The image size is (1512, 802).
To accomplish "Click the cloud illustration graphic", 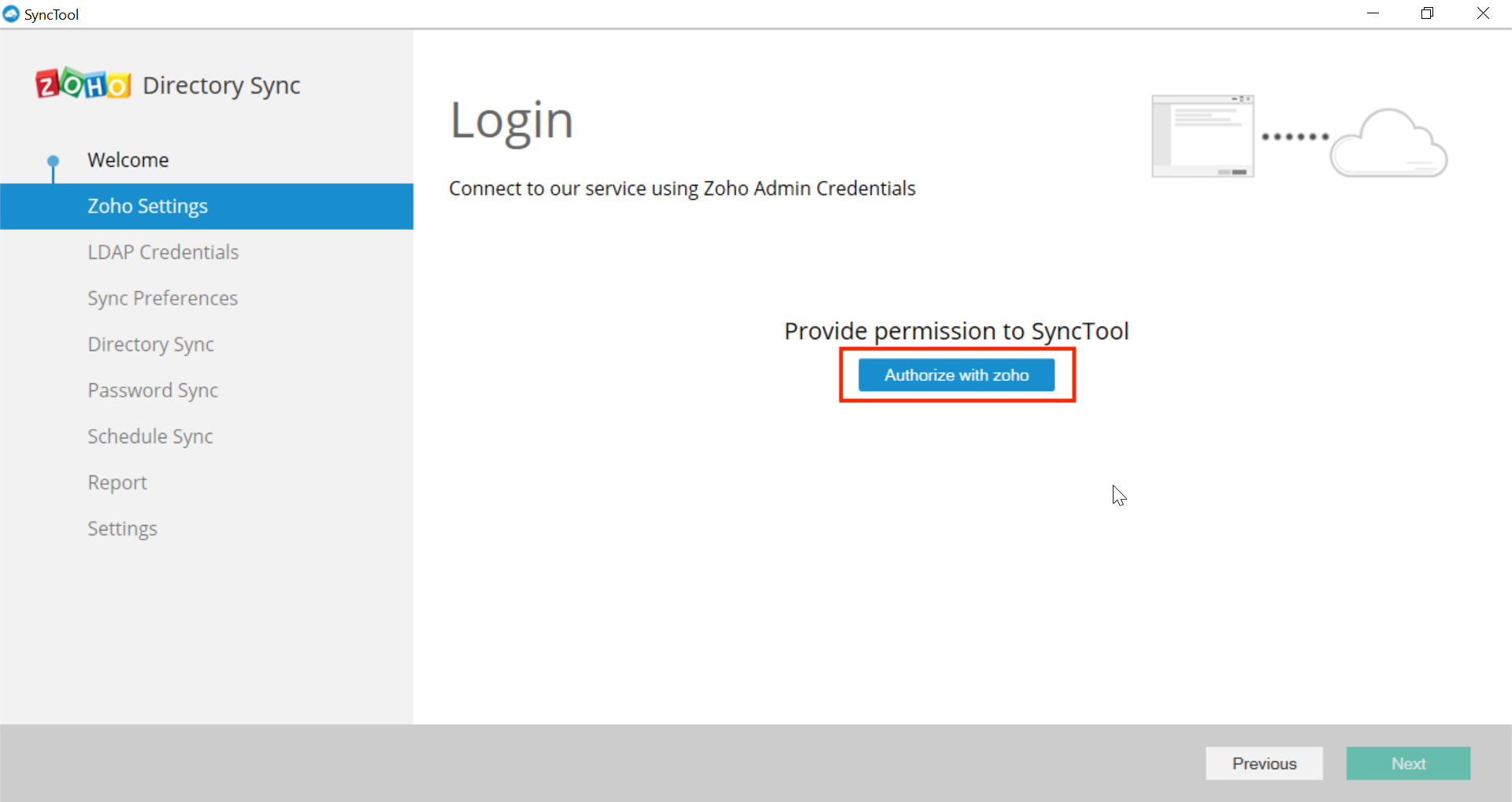I will coord(1388,143).
